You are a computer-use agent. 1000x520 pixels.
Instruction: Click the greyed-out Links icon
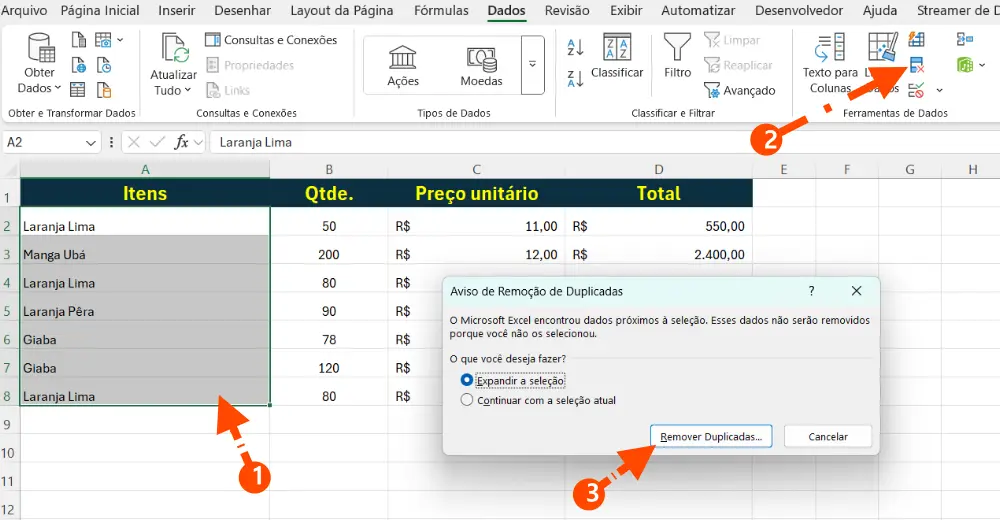pyautogui.click(x=212, y=90)
